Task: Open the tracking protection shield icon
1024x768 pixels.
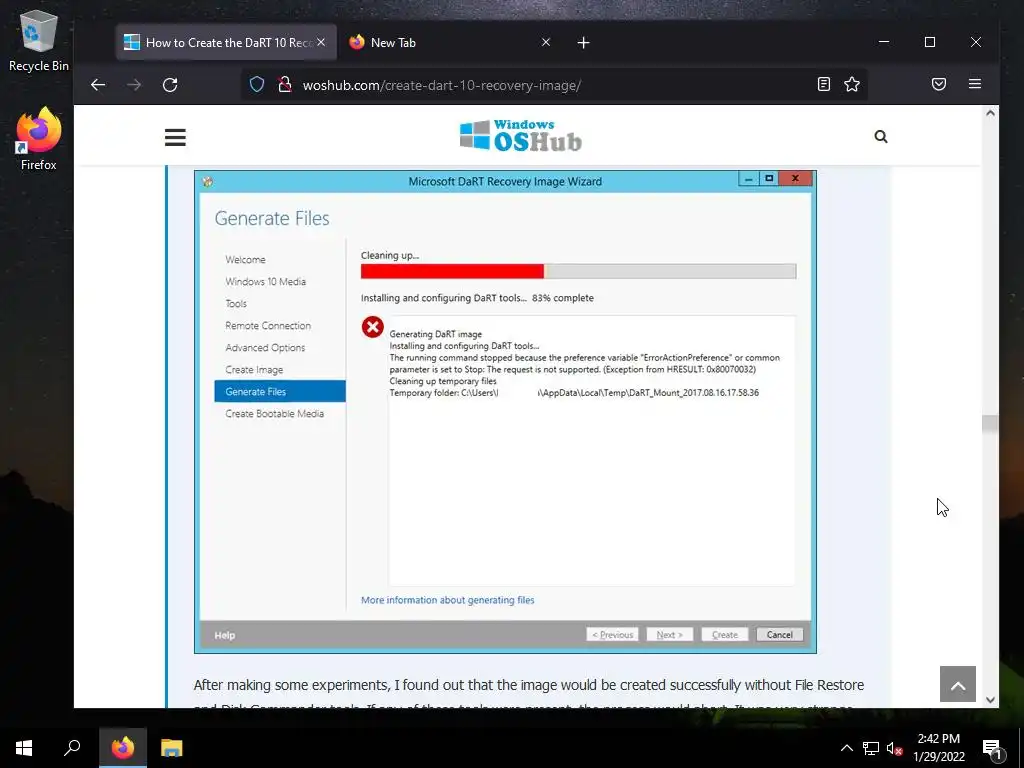Action: [x=257, y=84]
